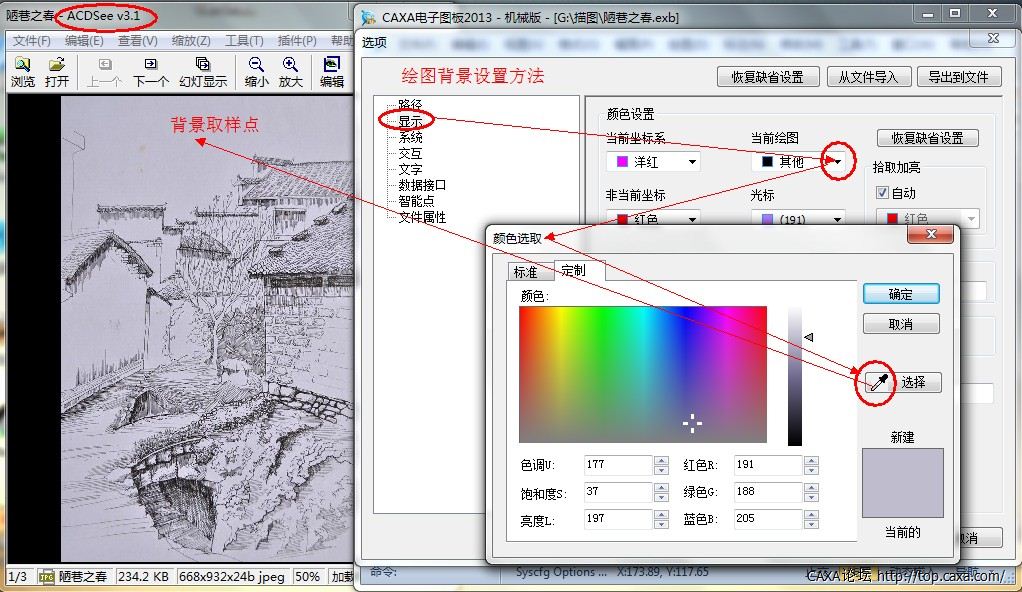Click the 恢复缺省设置 button at the top of options
Image resolution: width=1022 pixels, height=592 pixels.
point(768,77)
